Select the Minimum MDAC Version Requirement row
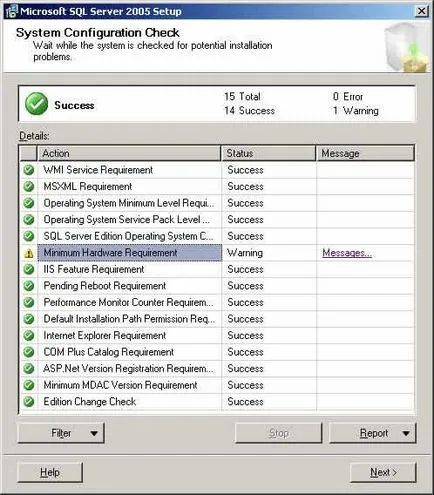434x495 pixels. click(217, 385)
